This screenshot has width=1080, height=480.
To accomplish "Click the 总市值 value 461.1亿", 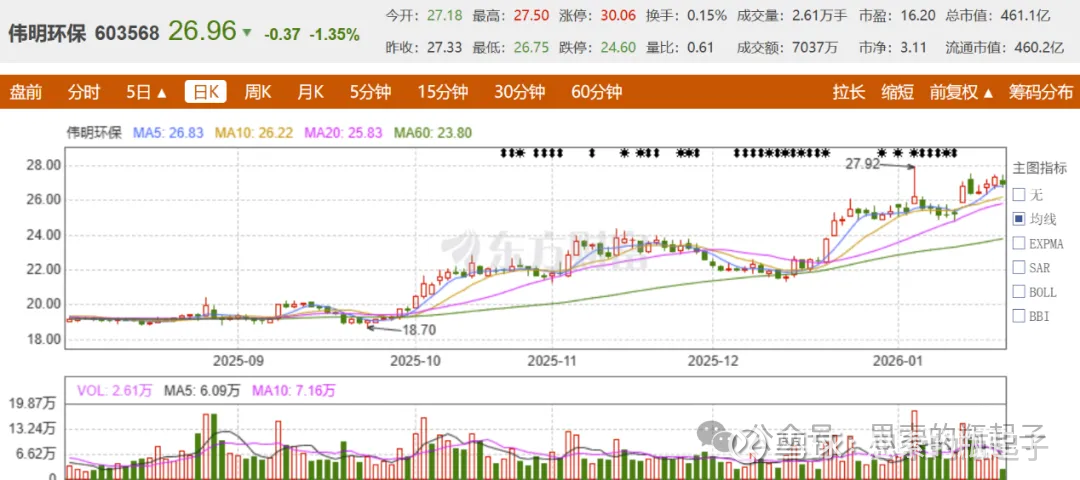I will click(x=1026, y=15).
